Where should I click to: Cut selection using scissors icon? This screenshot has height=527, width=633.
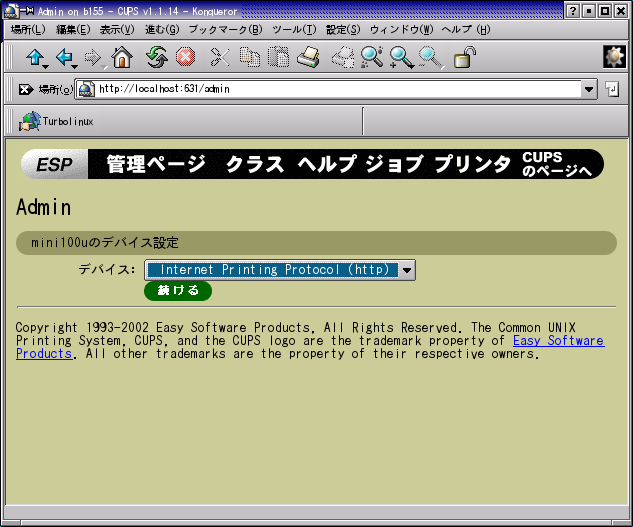[220, 57]
